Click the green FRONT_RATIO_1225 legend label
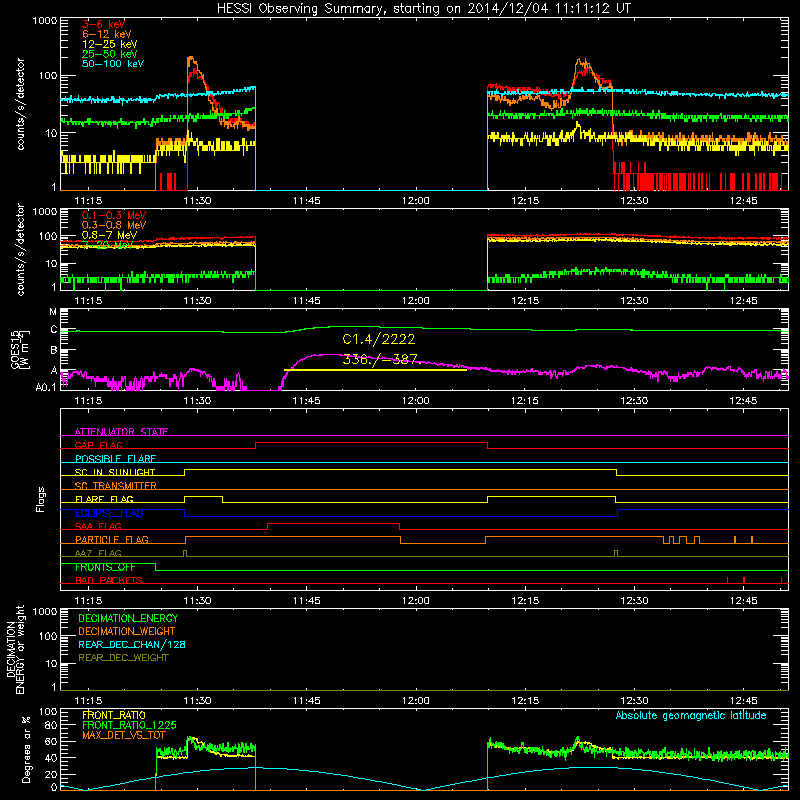 (129, 725)
